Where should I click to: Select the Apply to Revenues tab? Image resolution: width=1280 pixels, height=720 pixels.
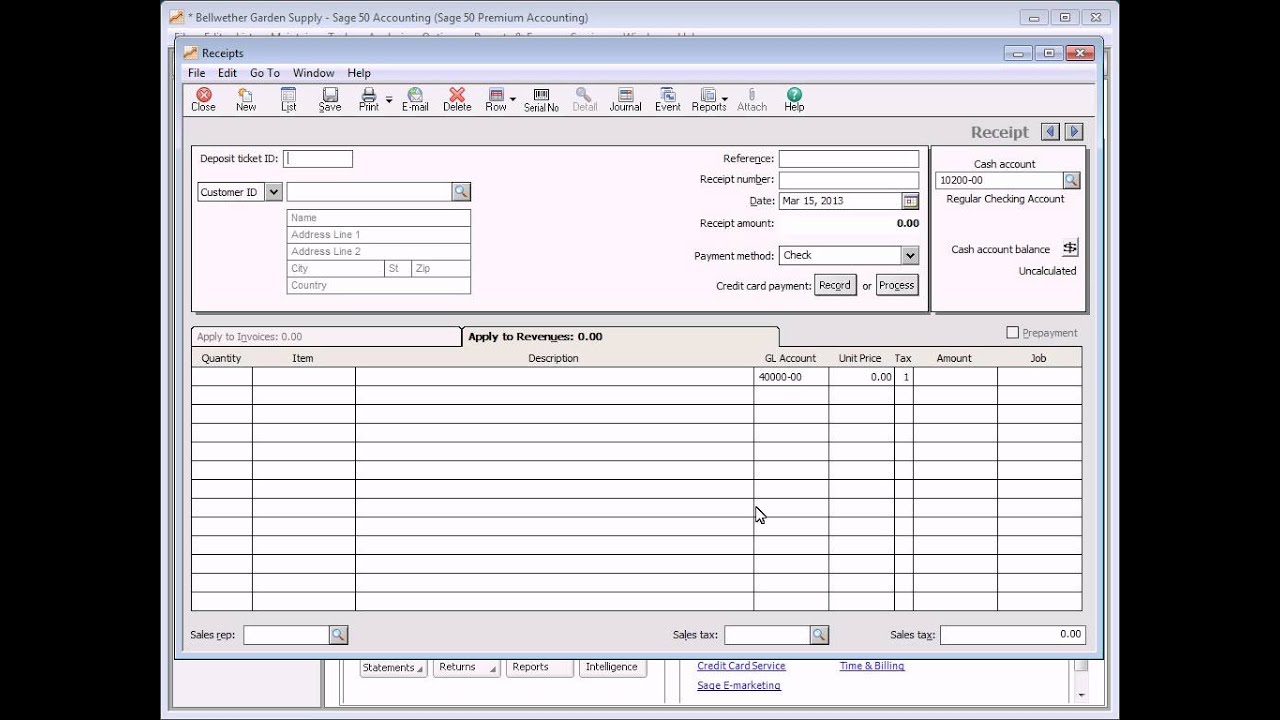pyautogui.click(x=620, y=336)
